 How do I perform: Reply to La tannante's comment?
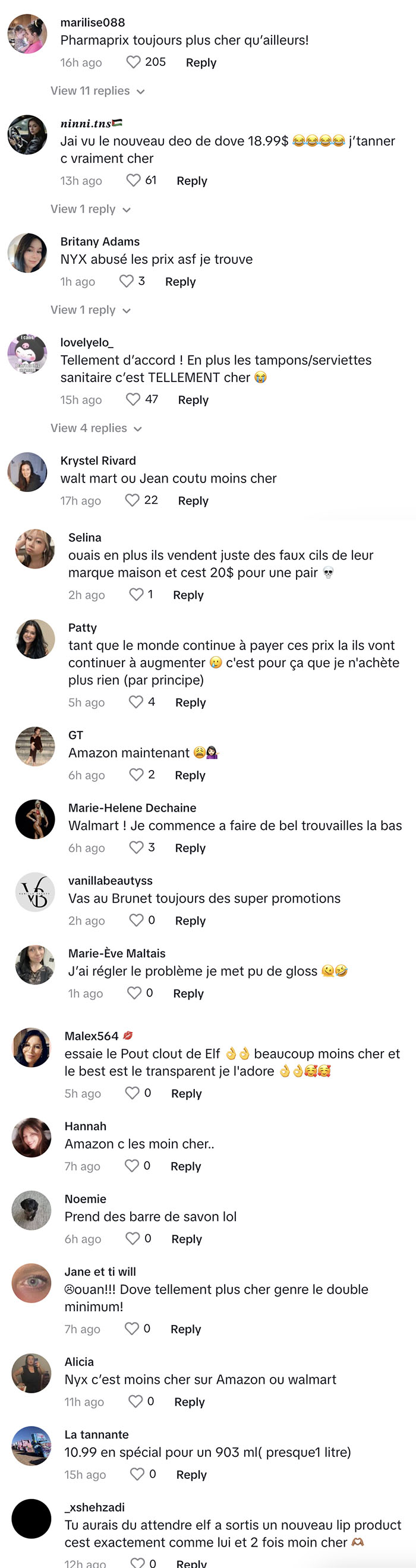pyautogui.click(x=191, y=1474)
